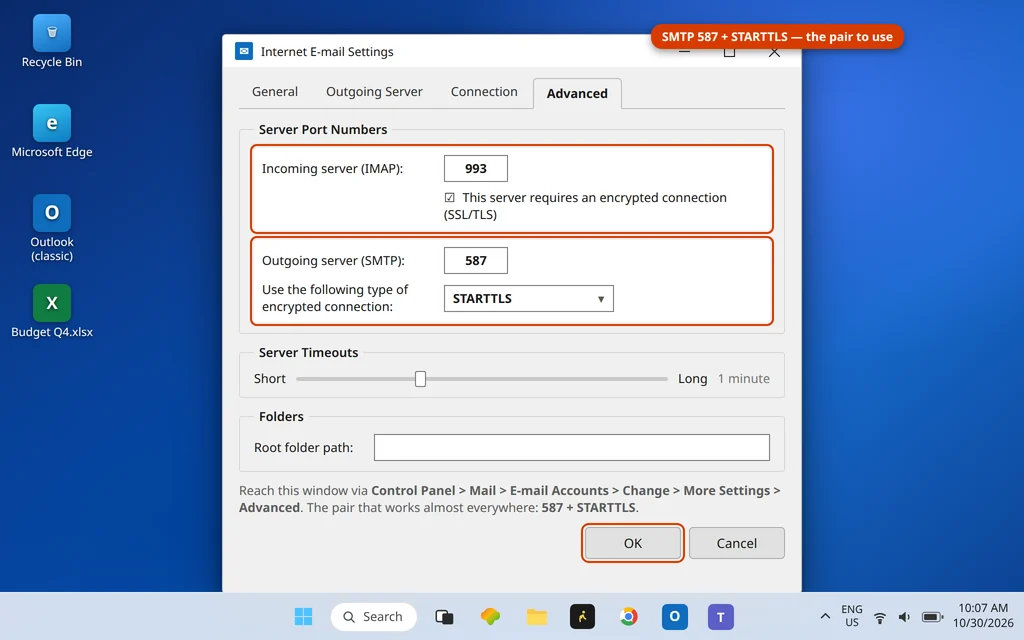Open the Recycle Bin desktop icon

[52, 42]
